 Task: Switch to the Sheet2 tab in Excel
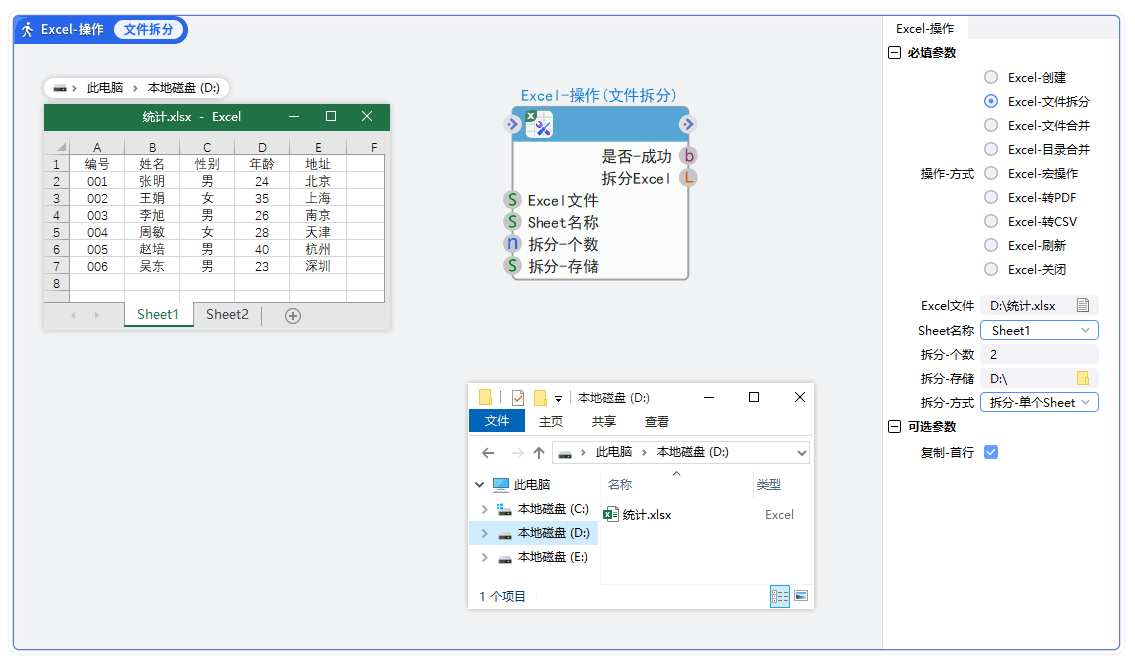(x=226, y=315)
